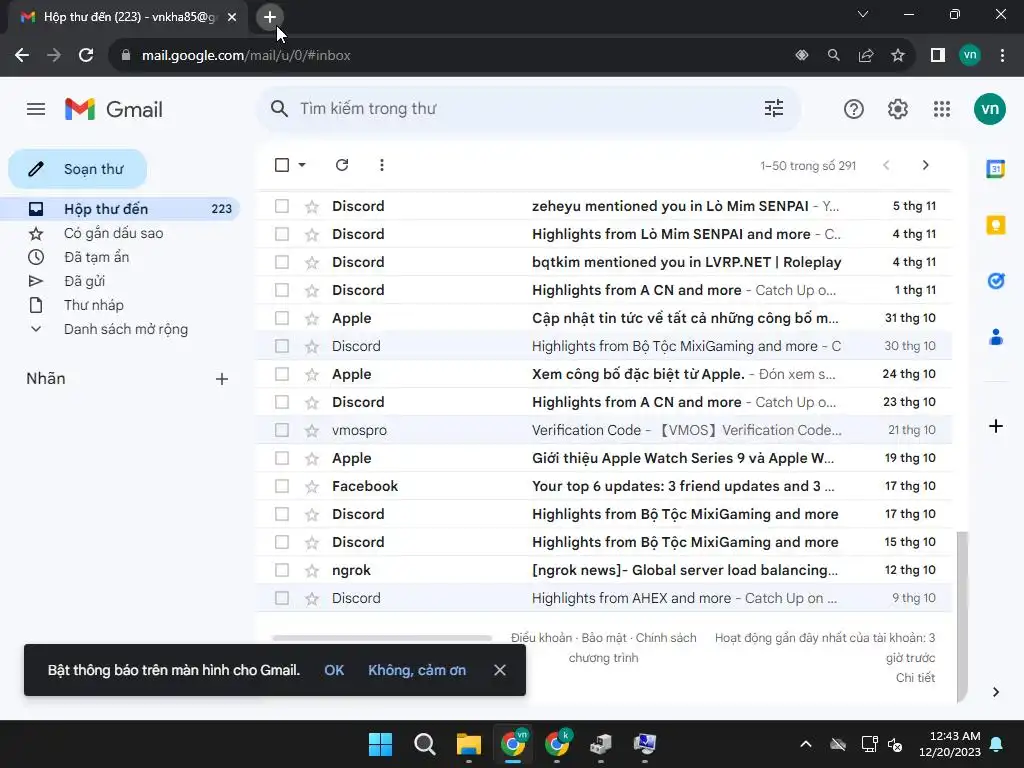This screenshot has height=768, width=1024.
Task: Open File Explorer from the taskbar
Action: pos(468,744)
